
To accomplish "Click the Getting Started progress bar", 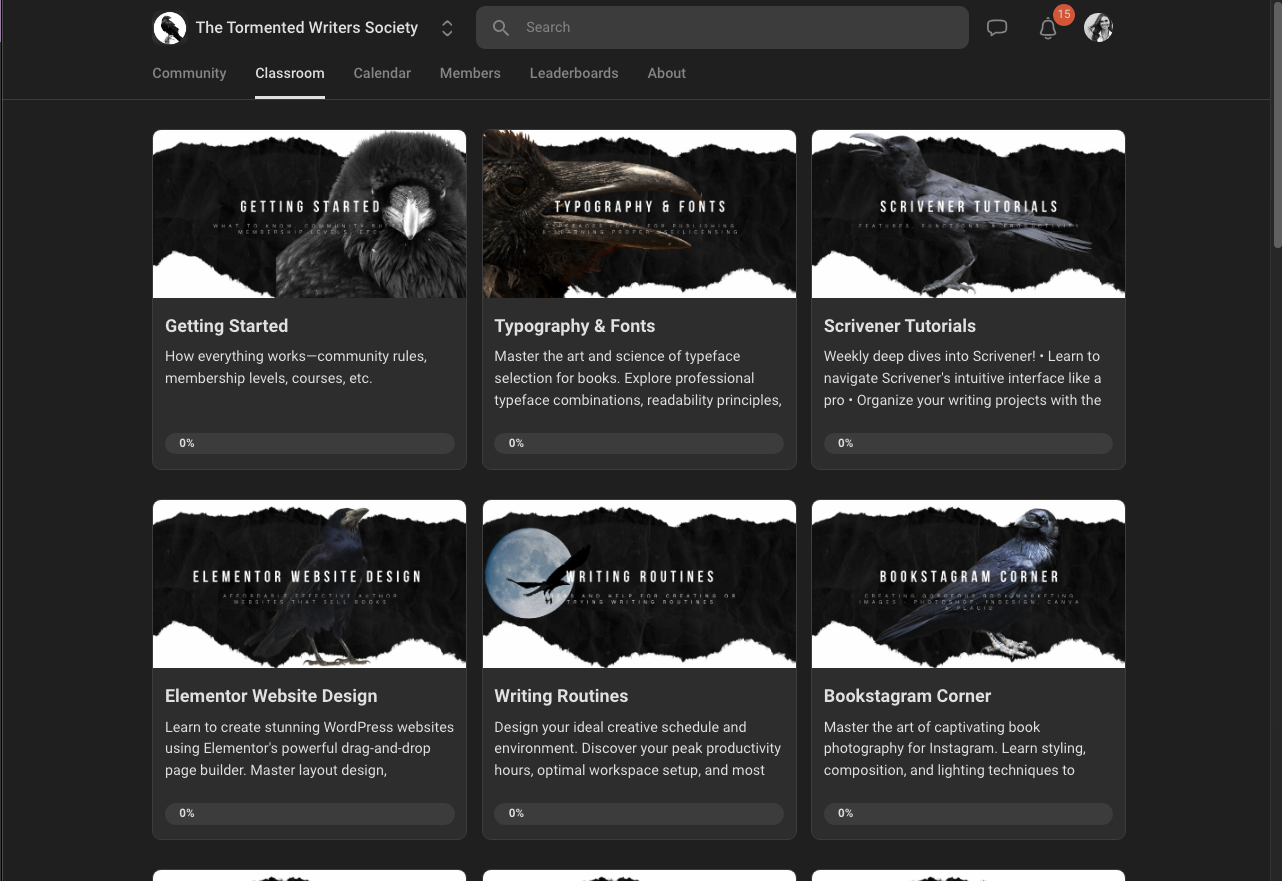I will 309,443.
